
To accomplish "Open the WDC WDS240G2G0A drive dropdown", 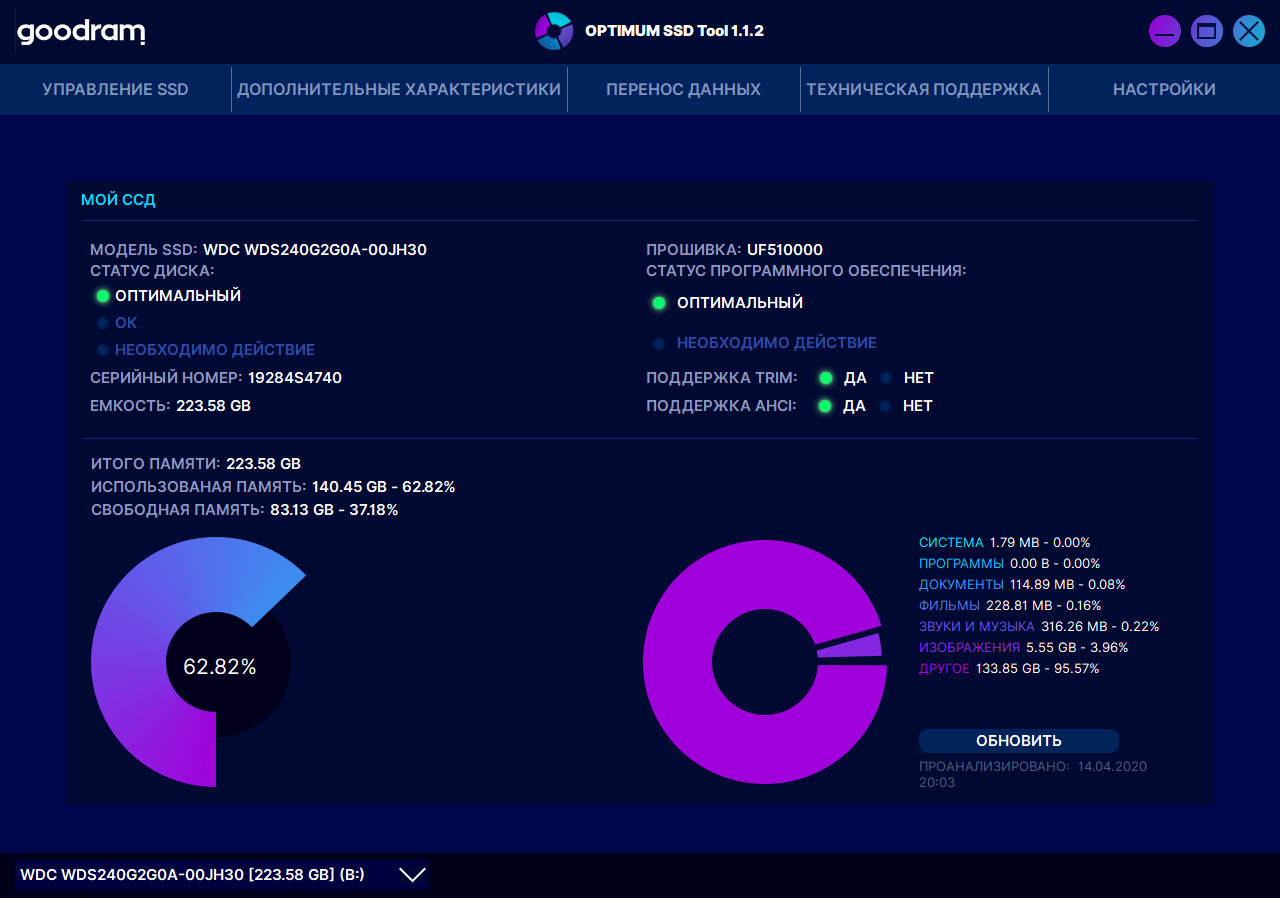I will pyautogui.click(x=222, y=875).
